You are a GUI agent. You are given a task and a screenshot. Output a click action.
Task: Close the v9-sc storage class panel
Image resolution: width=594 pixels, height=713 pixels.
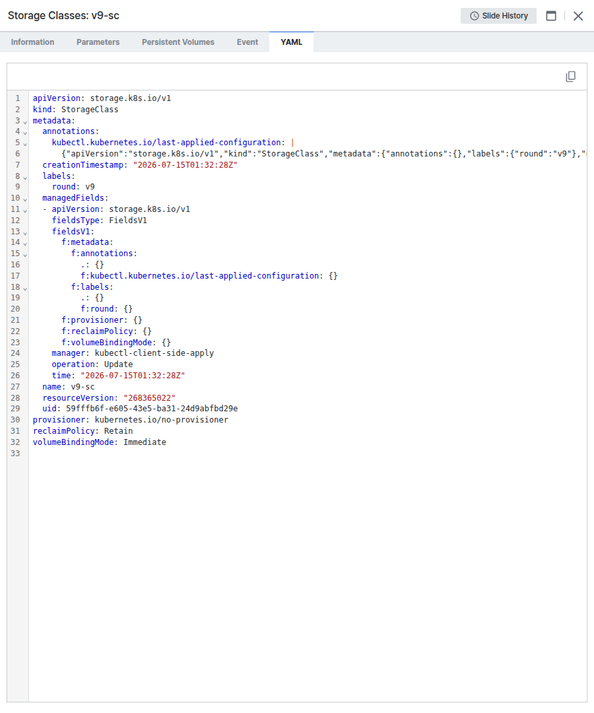click(578, 16)
